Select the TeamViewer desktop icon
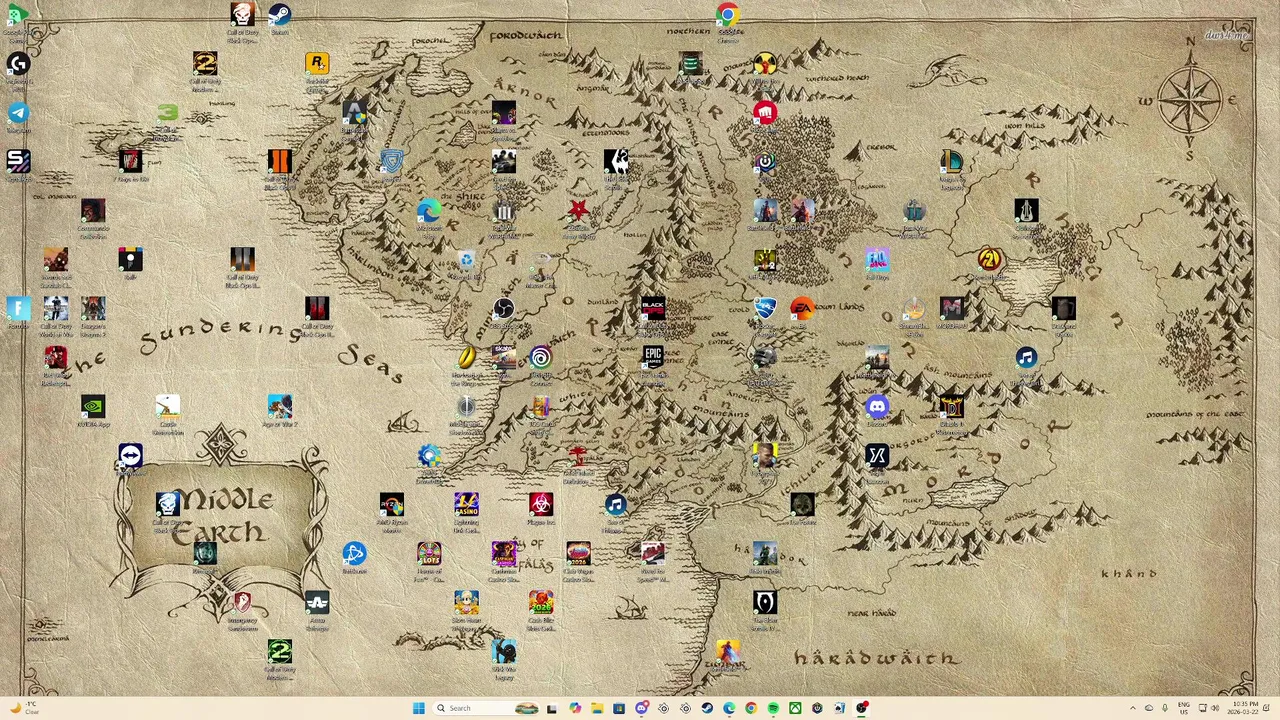Screen dimensions: 1280x720 (x=130, y=455)
